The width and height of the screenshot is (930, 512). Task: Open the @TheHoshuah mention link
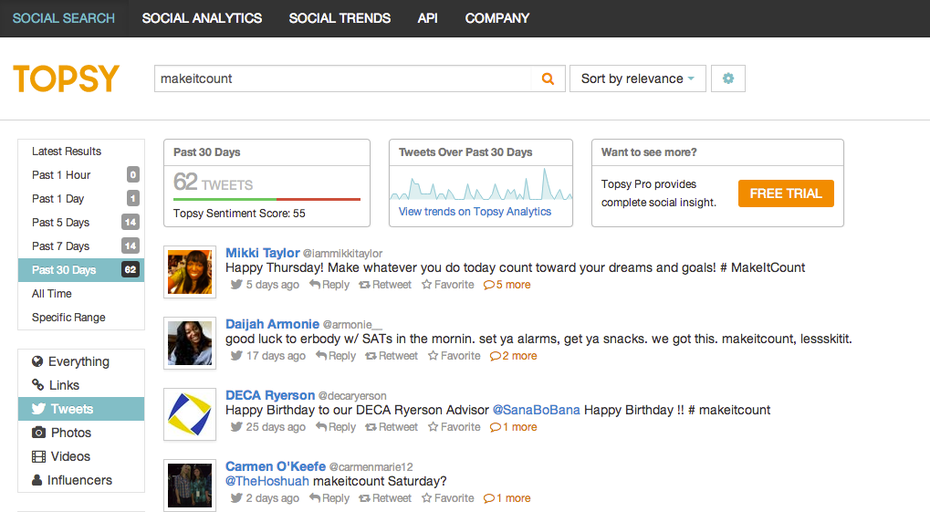click(x=267, y=481)
